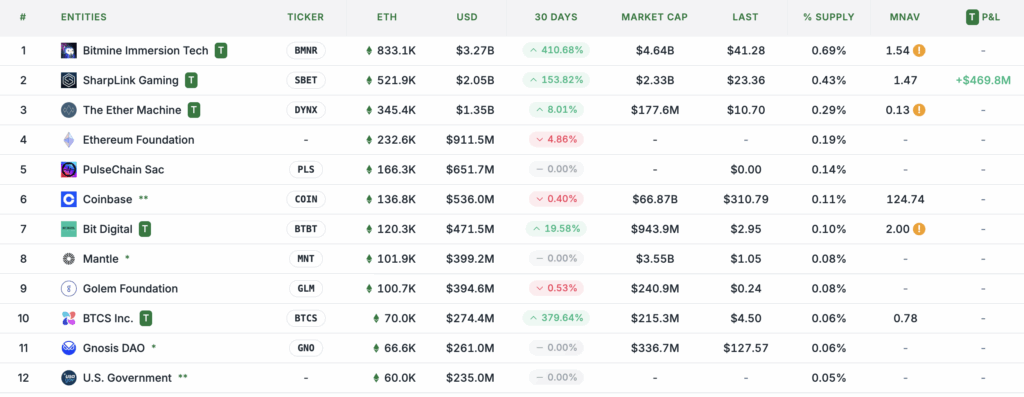The image size is (1024, 397).
Task: Sort by the 30 DAYS column header
Action: pyautogui.click(x=555, y=17)
